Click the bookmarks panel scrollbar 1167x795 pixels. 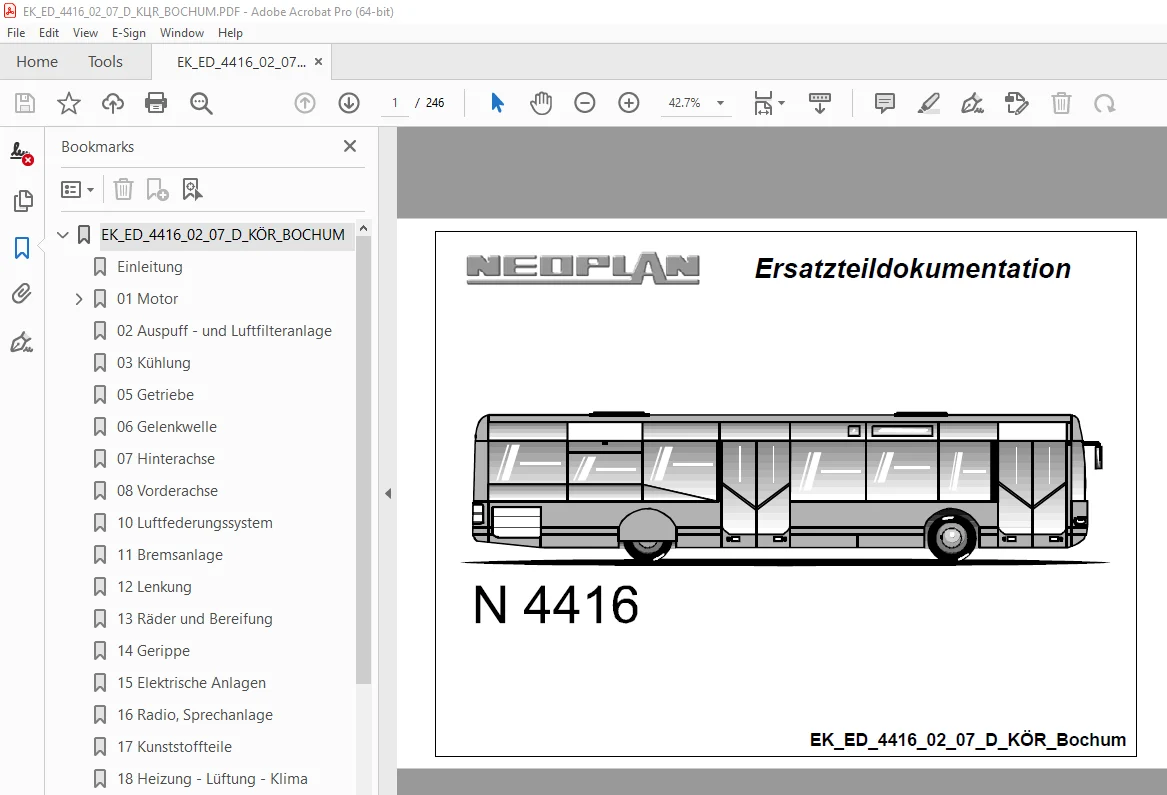tap(363, 462)
